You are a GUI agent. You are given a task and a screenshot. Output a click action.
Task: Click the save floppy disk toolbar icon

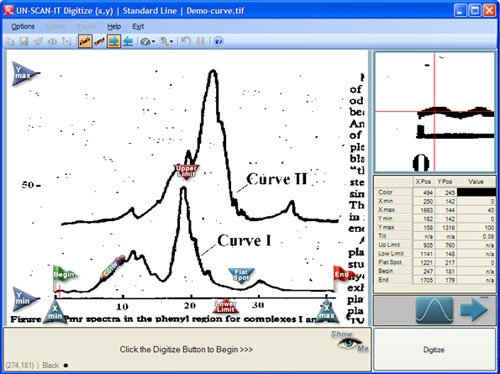pyautogui.click(x=24, y=42)
